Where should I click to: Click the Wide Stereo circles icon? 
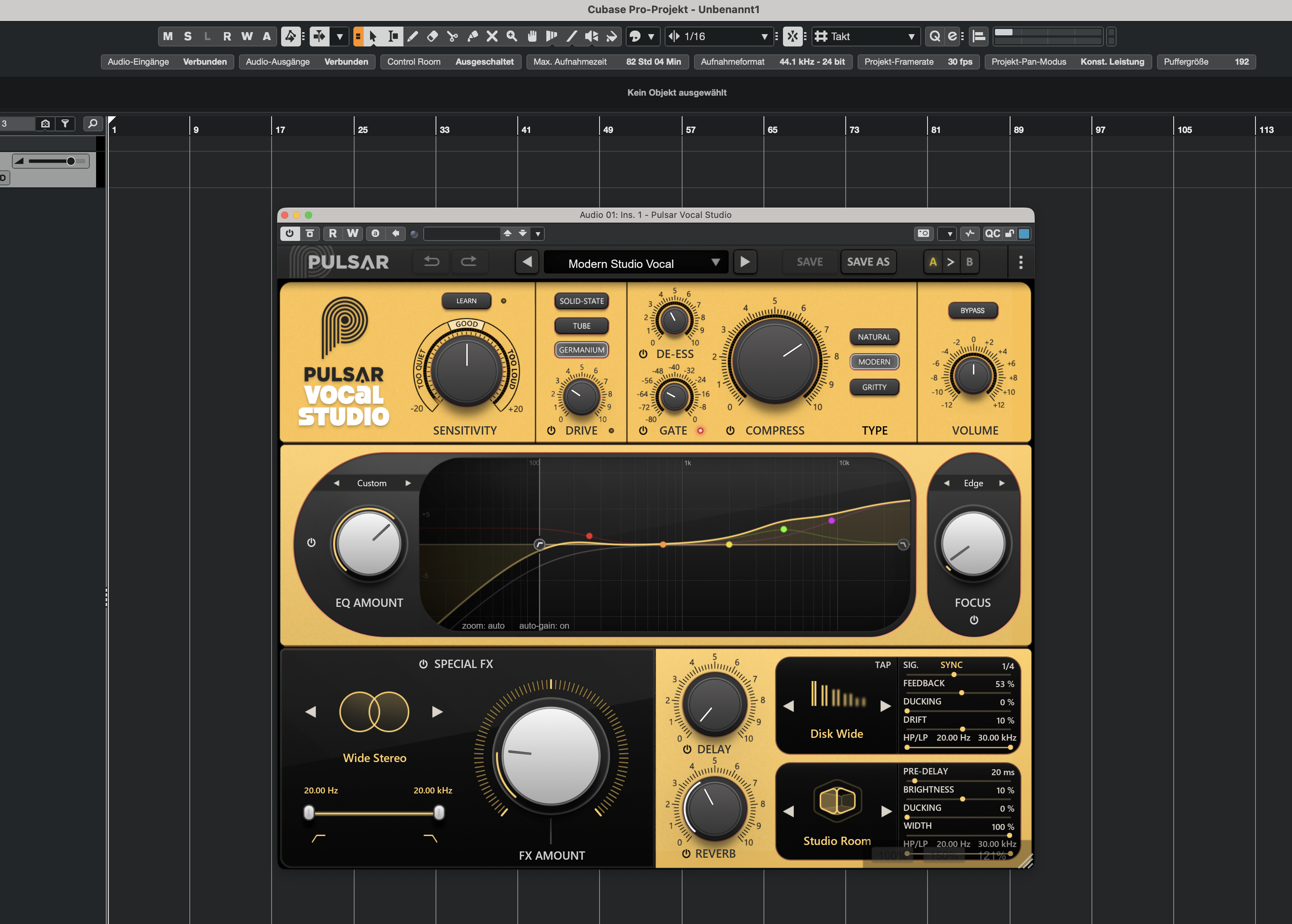(x=374, y=712)
